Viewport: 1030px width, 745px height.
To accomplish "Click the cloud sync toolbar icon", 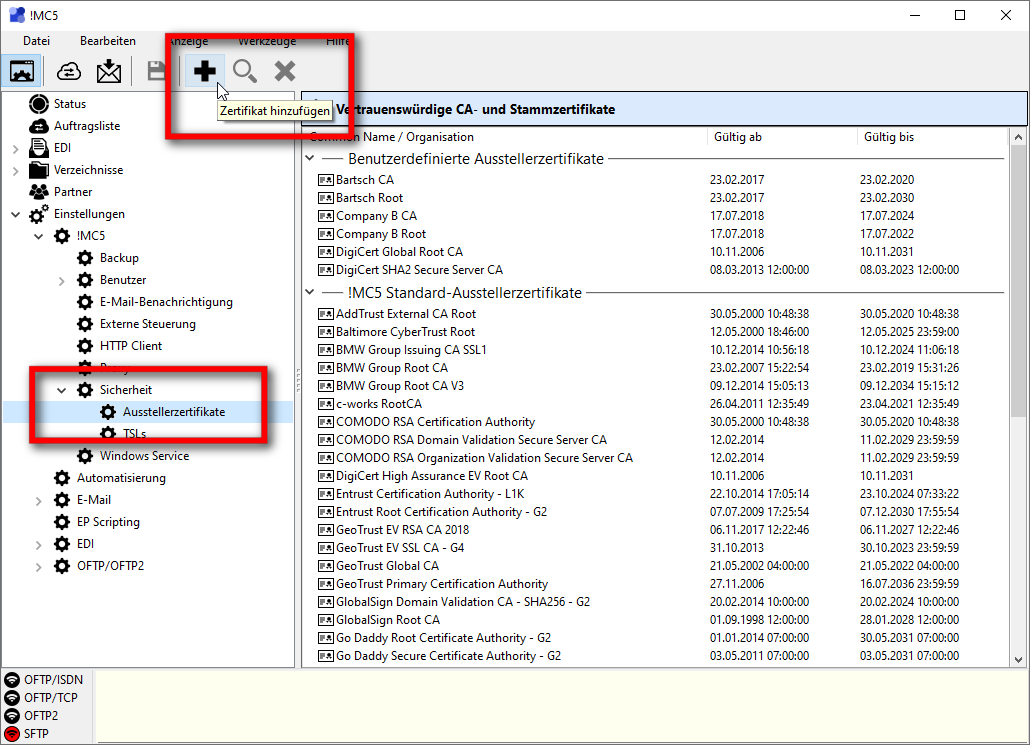I will [x=69, y=71].
